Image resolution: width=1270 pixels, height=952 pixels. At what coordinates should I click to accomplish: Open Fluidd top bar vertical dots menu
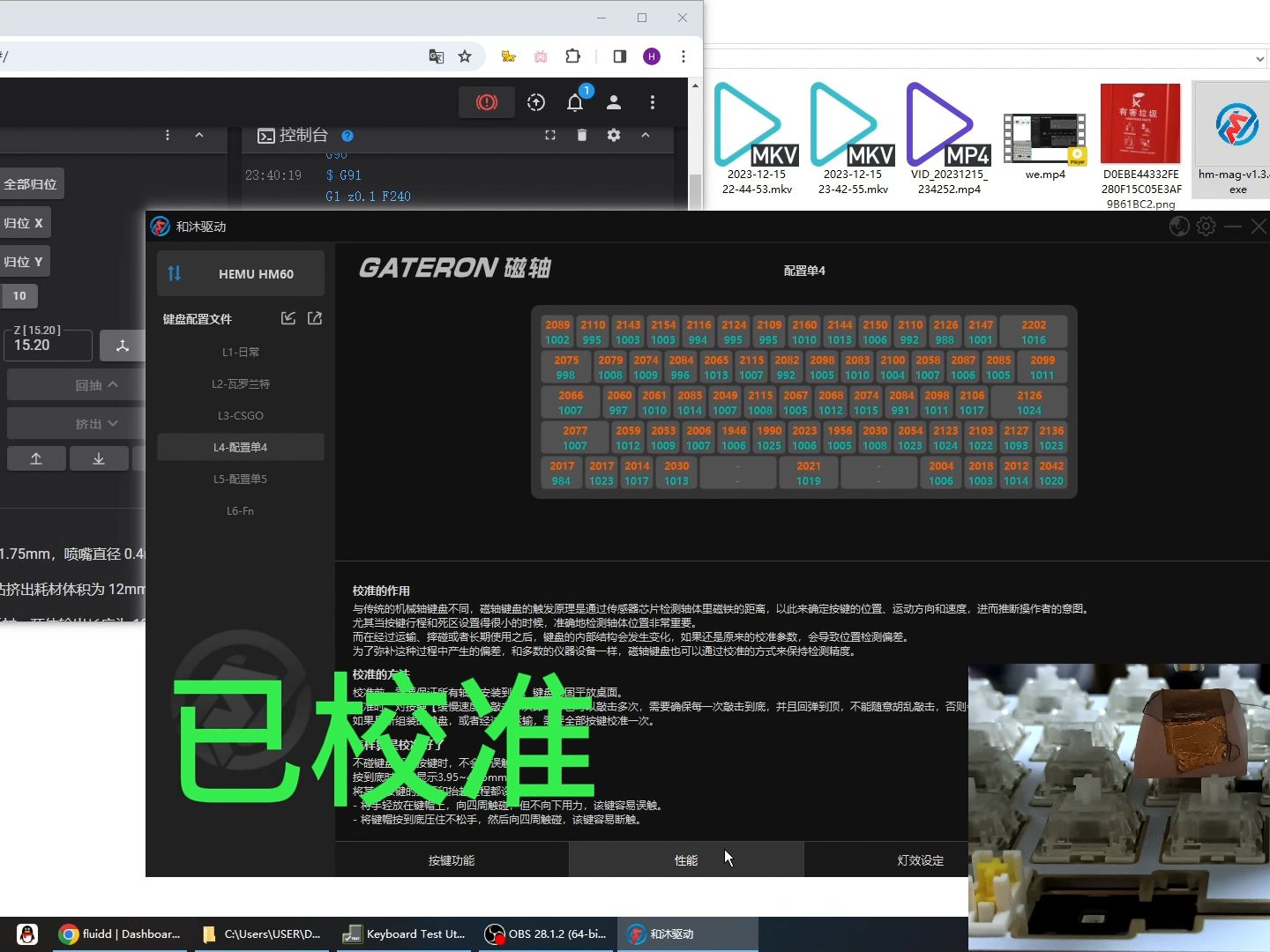(653, 102)
